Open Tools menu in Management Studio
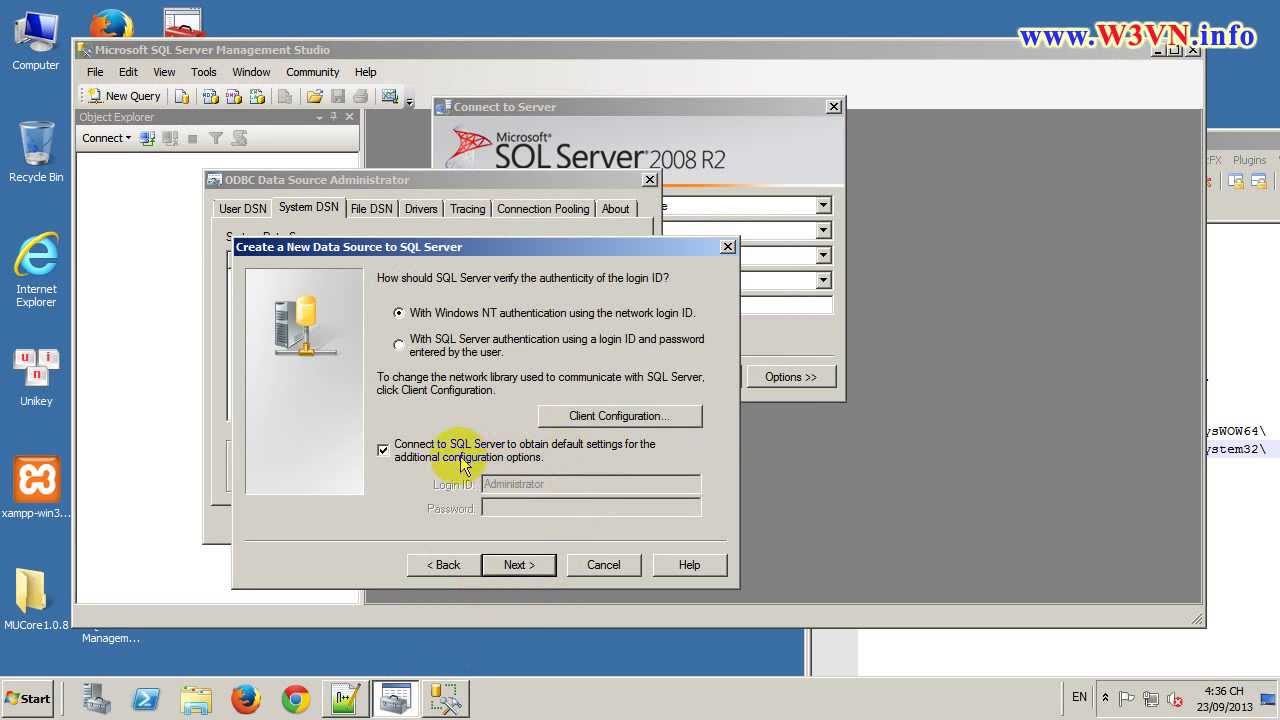 click(x=203, y=72)
